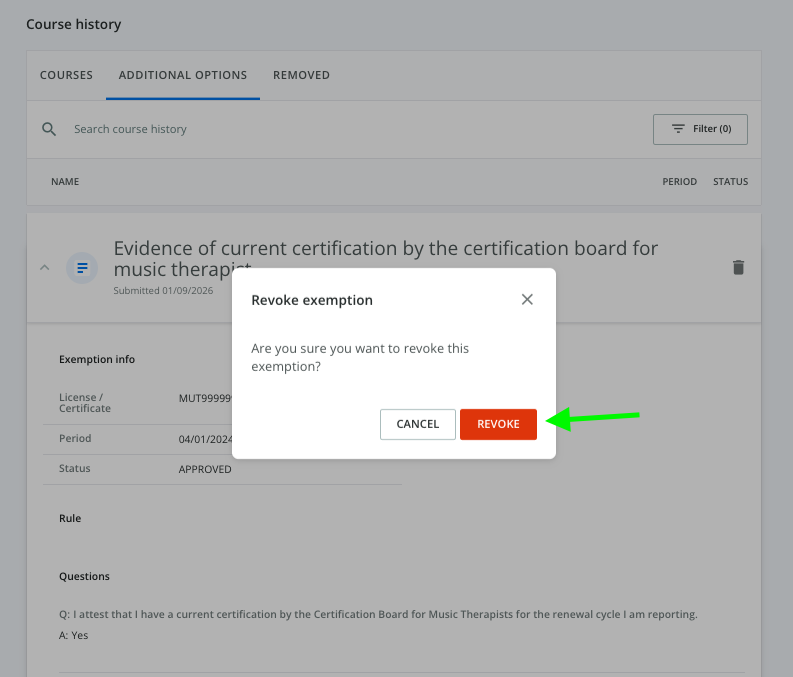Click the Revoke exemption dialog title
This screenshot has height=677, width=793.
click(x=312, y=300)
